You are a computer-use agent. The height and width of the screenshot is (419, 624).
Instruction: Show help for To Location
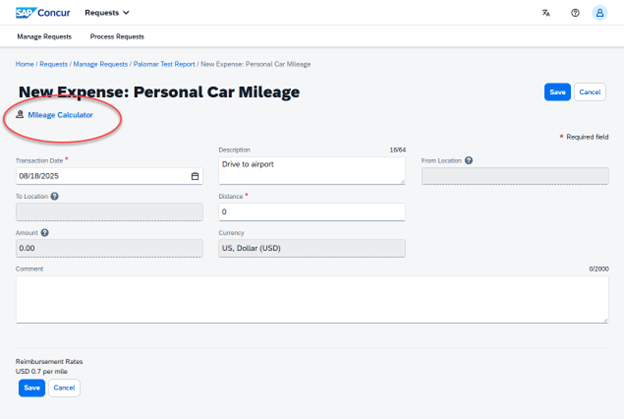(55, 196)
